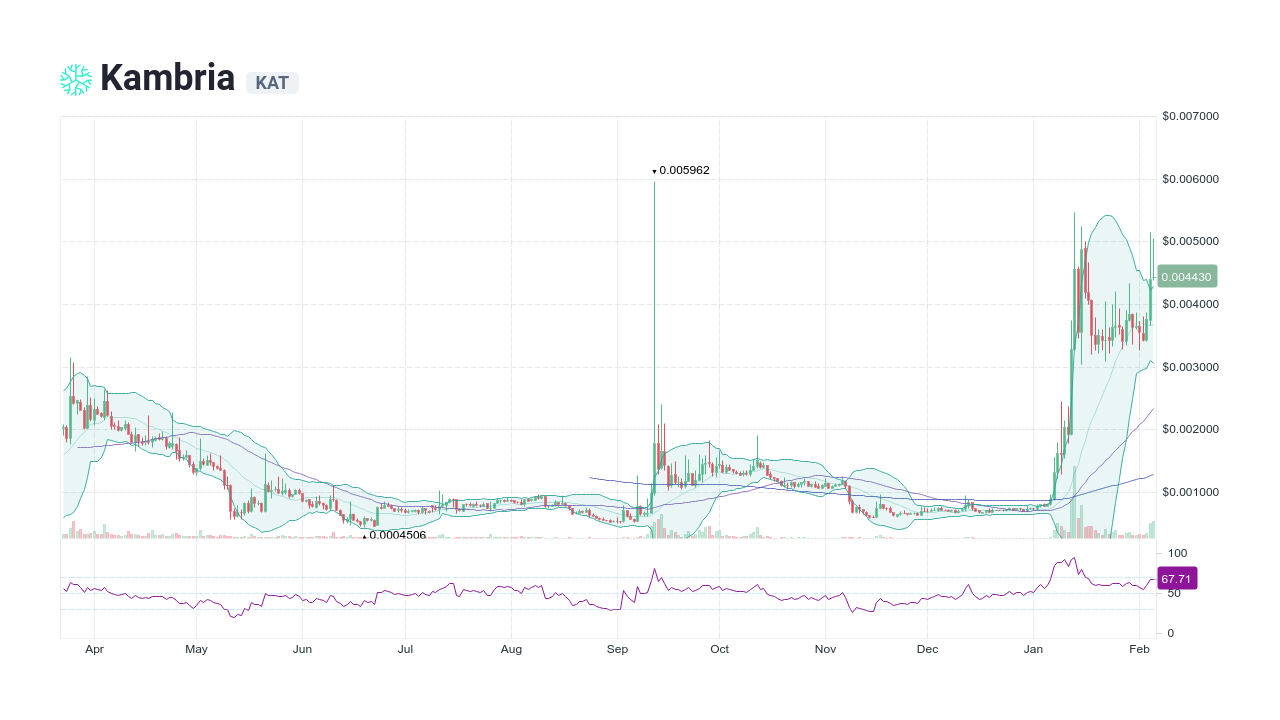1280x720 pixels.
Task: Click the Kambria title text
Action: (x=167, y=77)
